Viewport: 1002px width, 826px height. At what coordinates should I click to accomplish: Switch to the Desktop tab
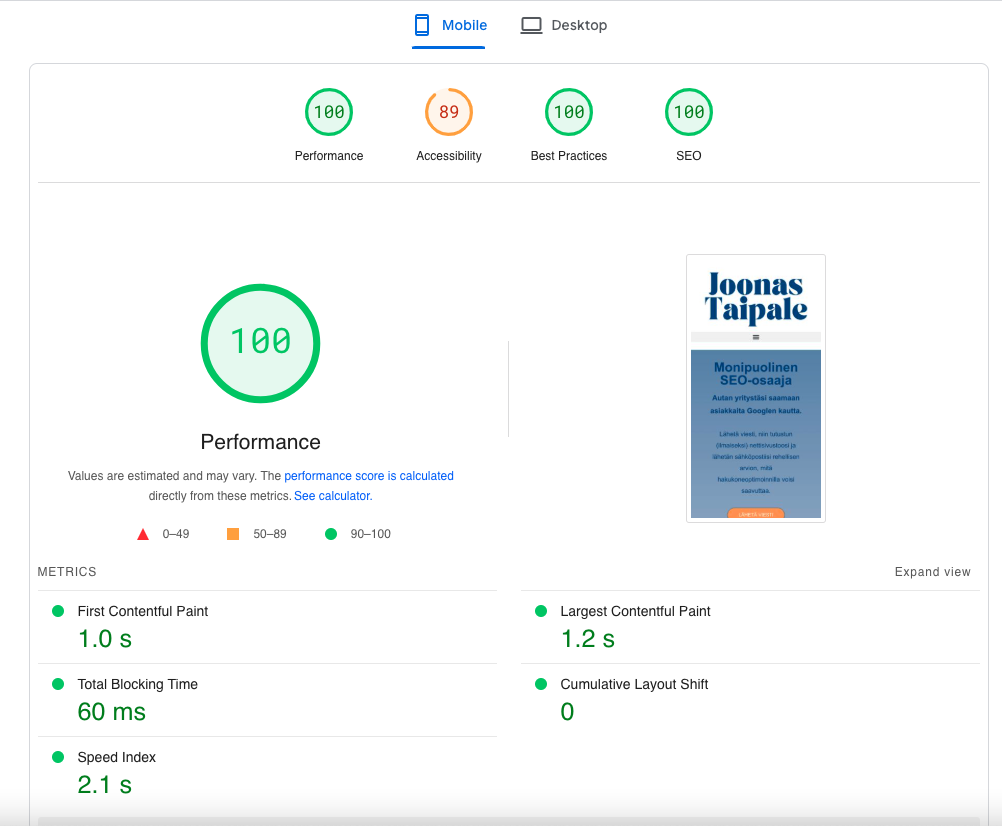click(x=564, y=25)
